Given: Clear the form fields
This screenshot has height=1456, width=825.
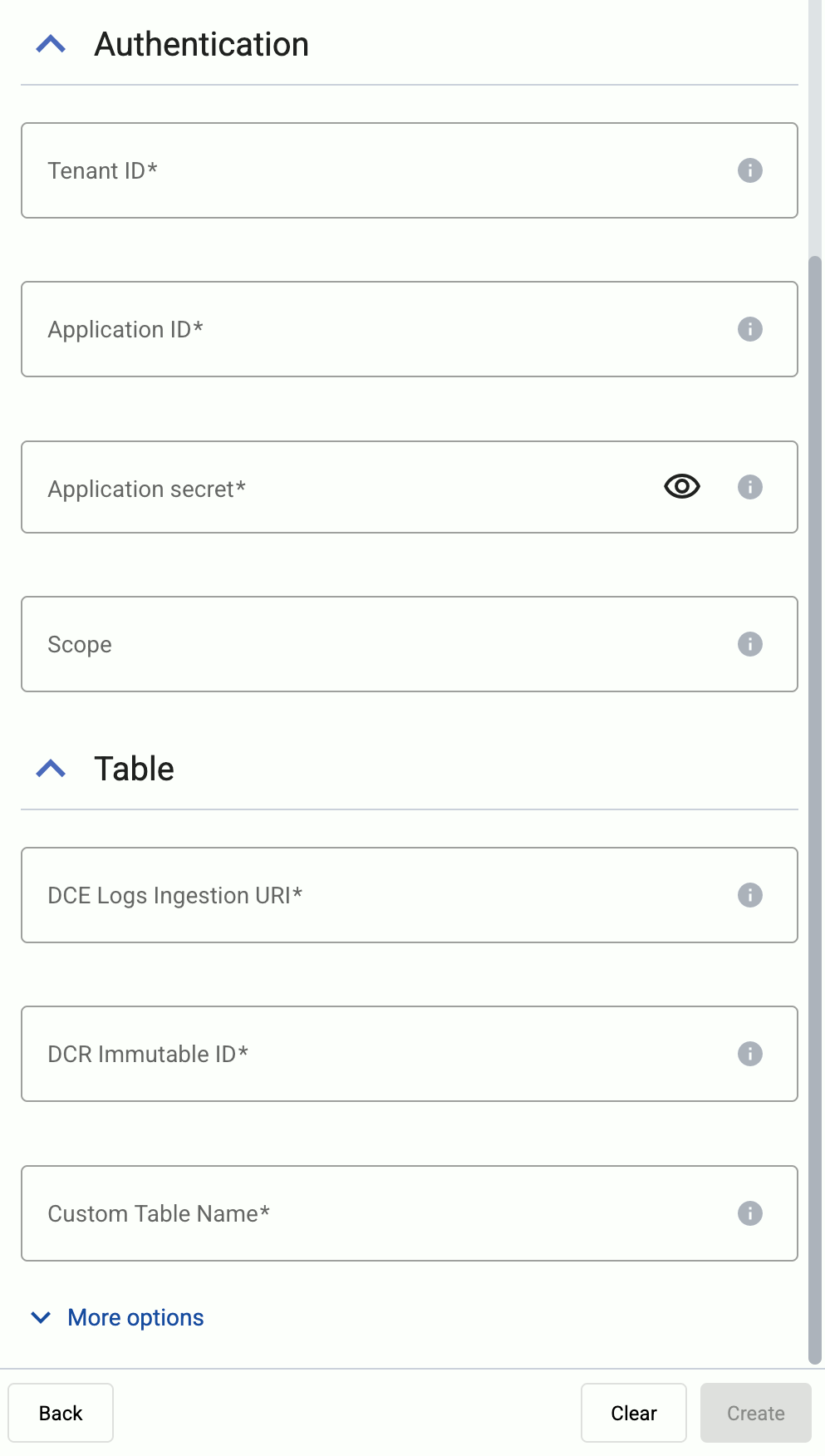Looking at the screenshot, I should (x=633, y=1413).
